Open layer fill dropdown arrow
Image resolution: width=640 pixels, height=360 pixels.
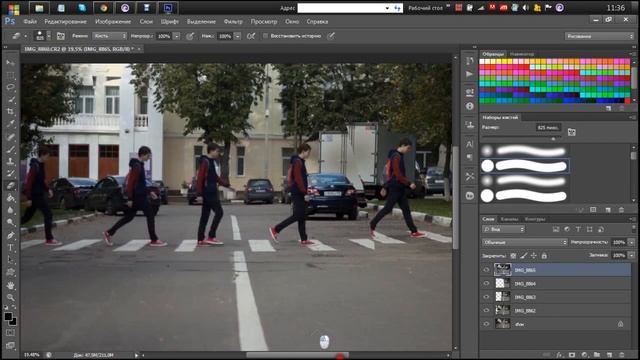click(631, 255)
